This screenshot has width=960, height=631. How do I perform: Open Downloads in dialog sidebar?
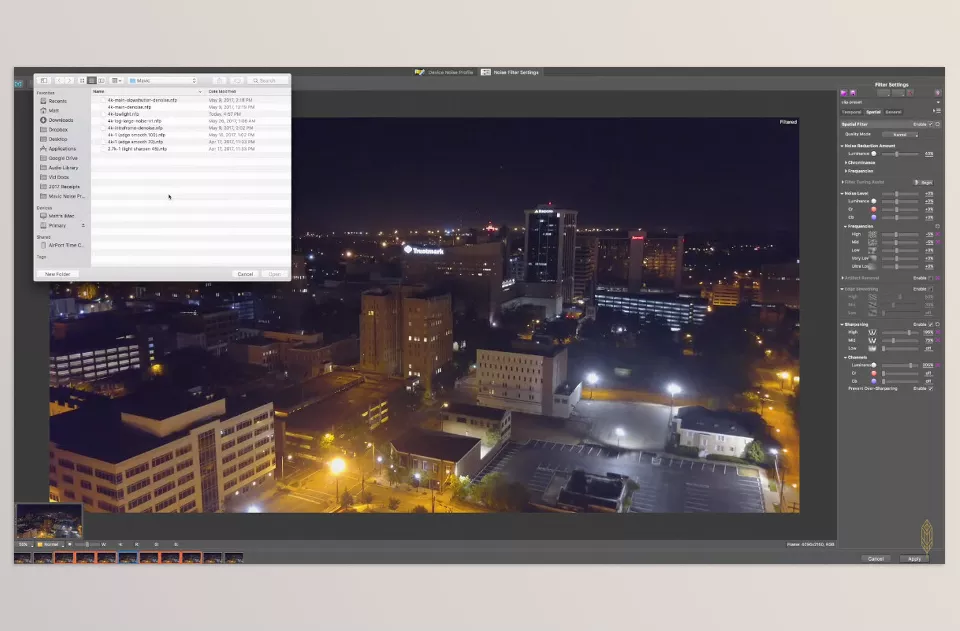[x=61, y=120]
